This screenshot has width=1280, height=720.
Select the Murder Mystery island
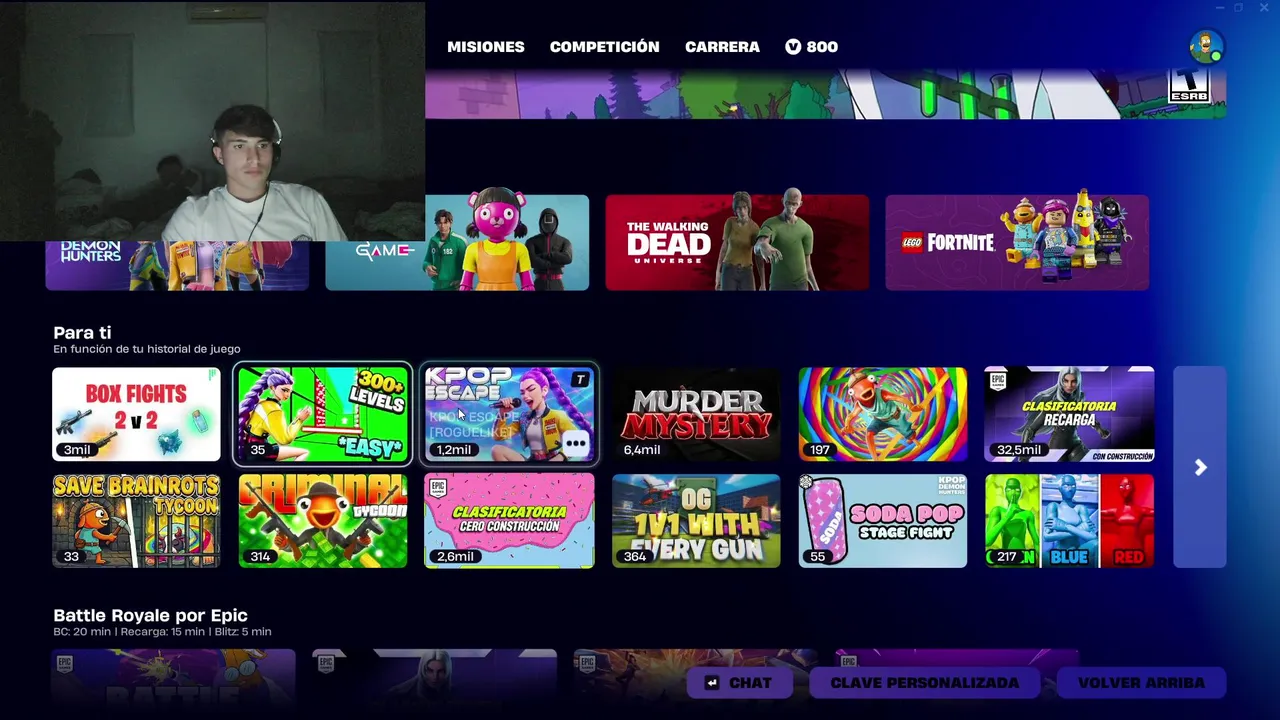click(x=696, y=414)
